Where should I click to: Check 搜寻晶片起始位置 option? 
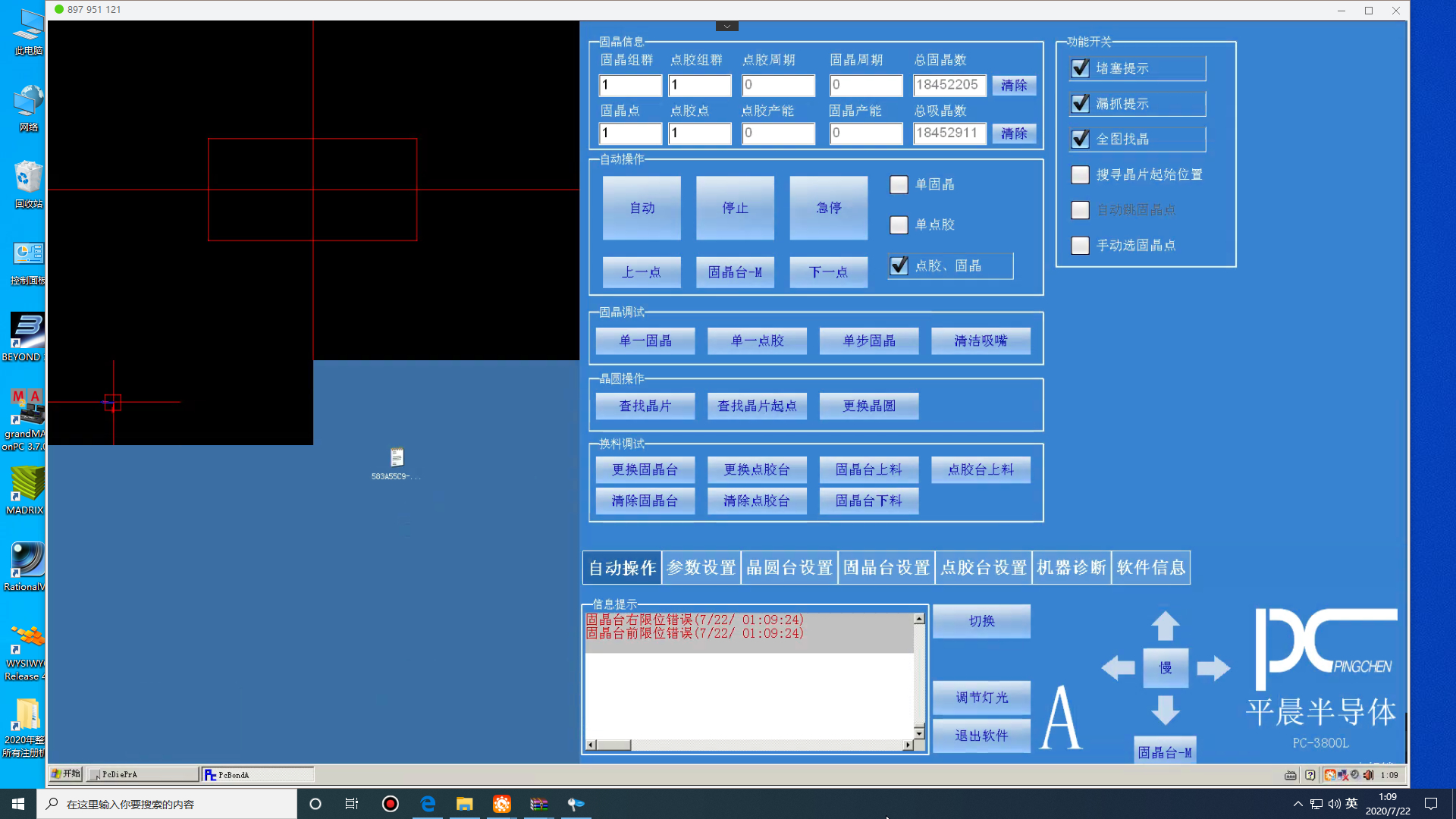click(1080, 174)
